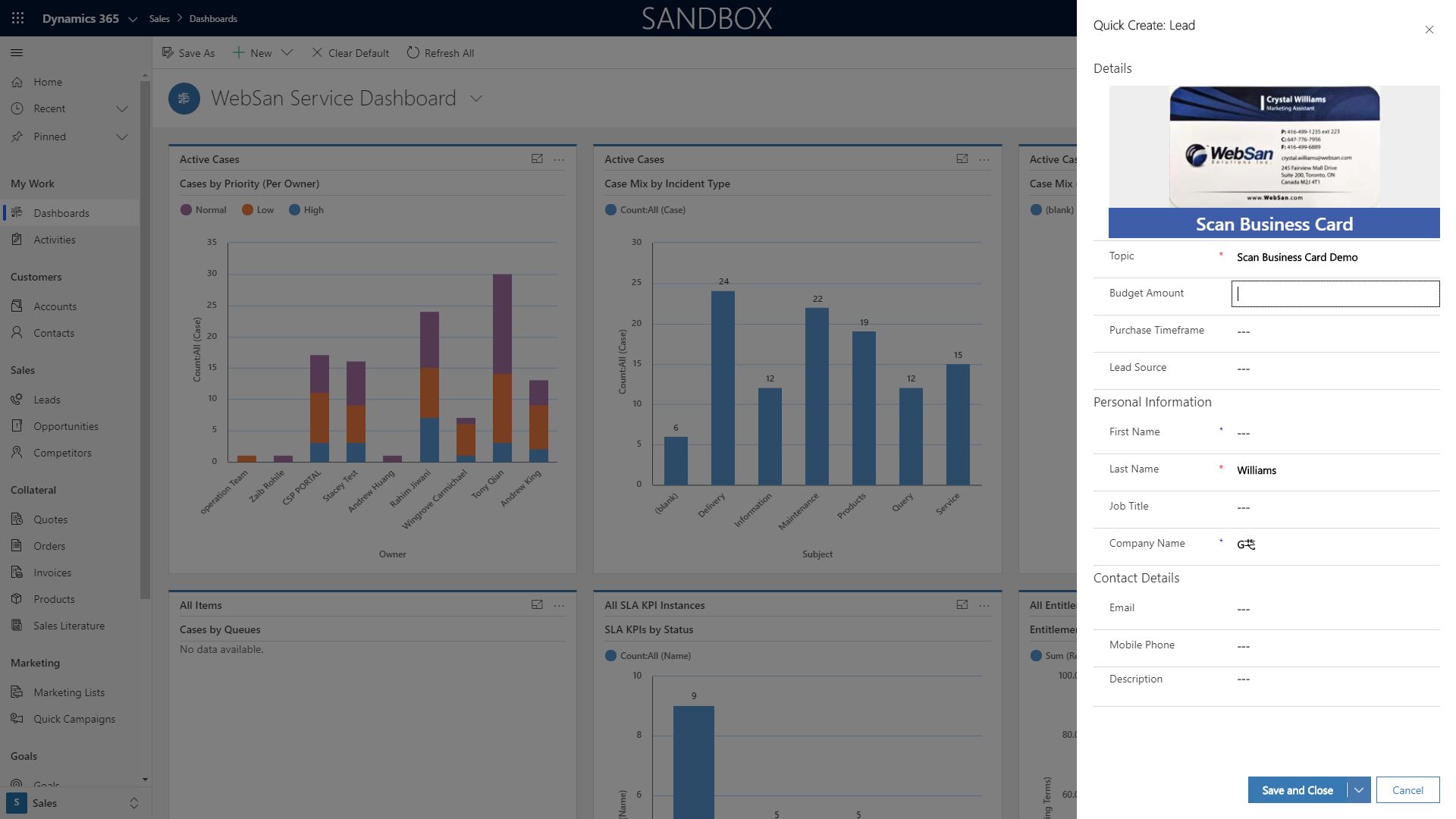Open Products in the sidebar
This screenshot has width=1456, height=819.
70,599
